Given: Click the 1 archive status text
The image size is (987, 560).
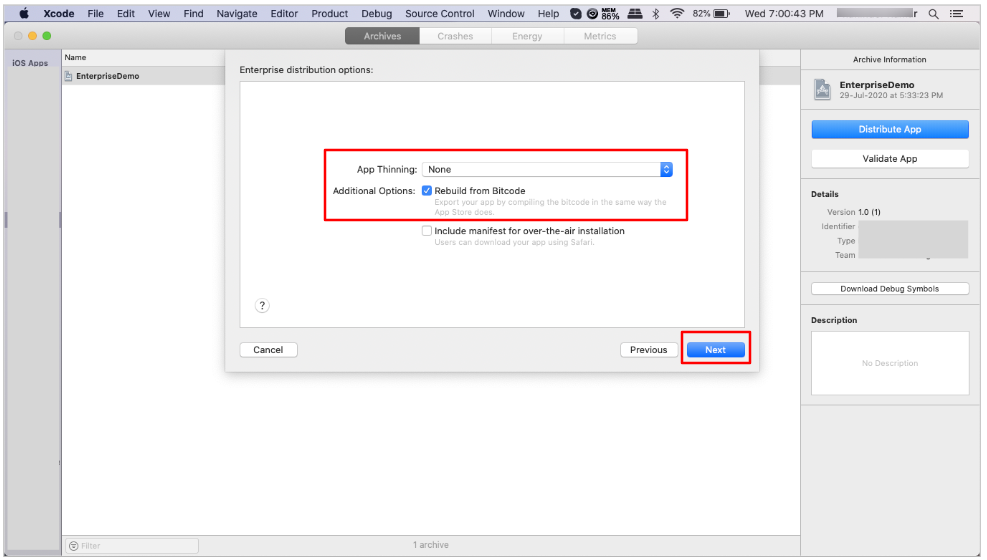Looking at the screenshot, I should [431, 545].
